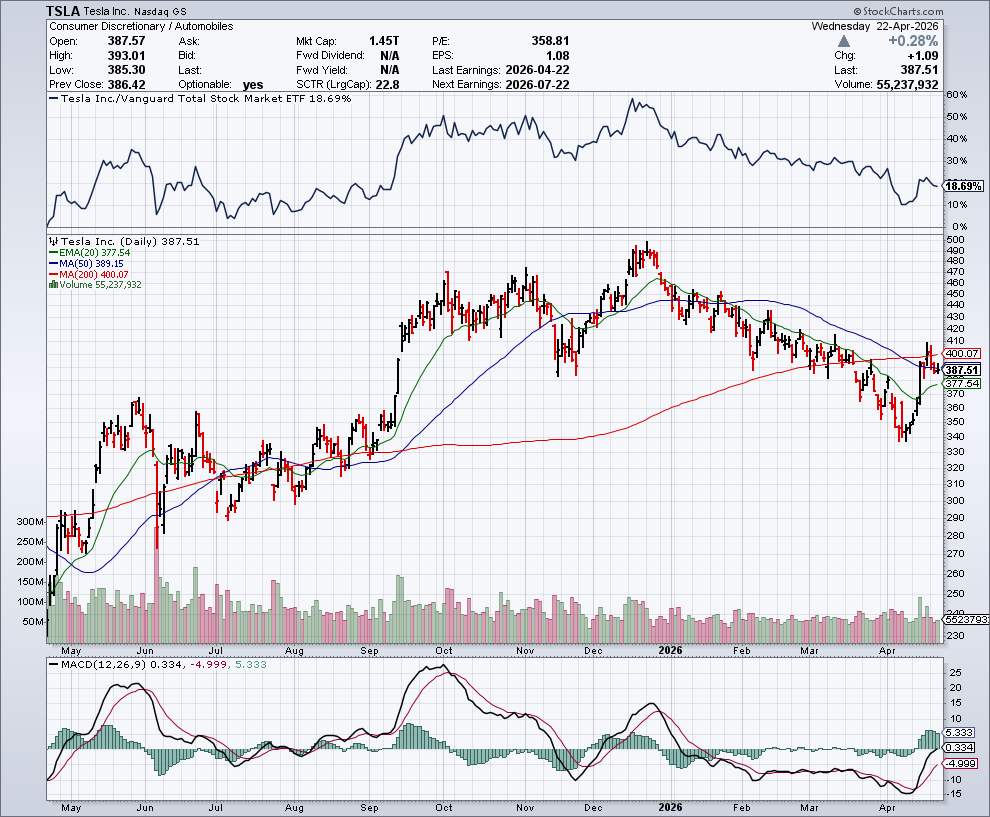Select the red 400.07 price tag on axis
Viewport: 990px width, 817px height.
pos(961,353)
